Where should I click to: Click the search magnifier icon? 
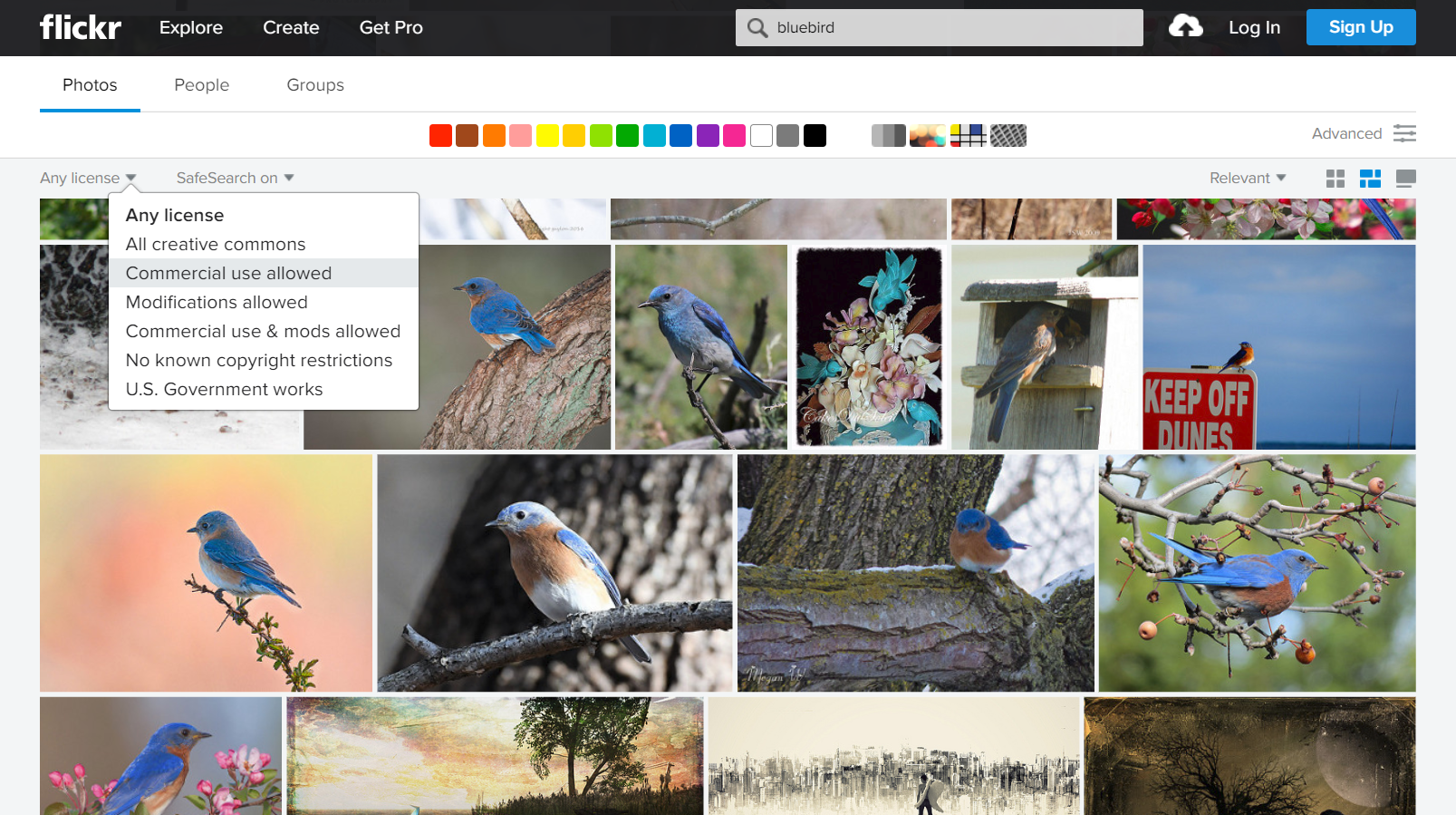click(x=757, y=28)
